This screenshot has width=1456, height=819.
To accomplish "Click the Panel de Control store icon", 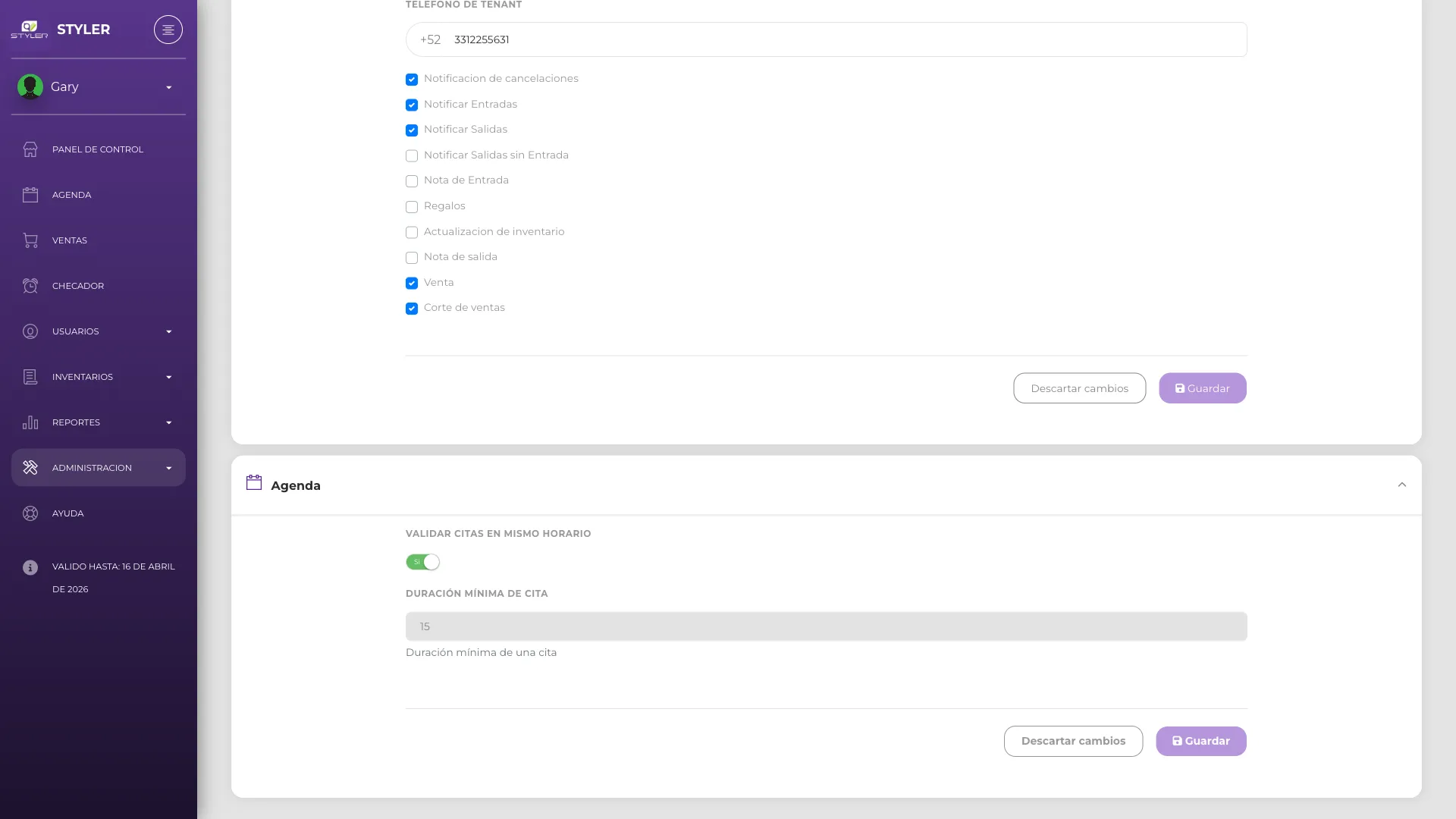I will pyautogui.click(x=30, y=149).
